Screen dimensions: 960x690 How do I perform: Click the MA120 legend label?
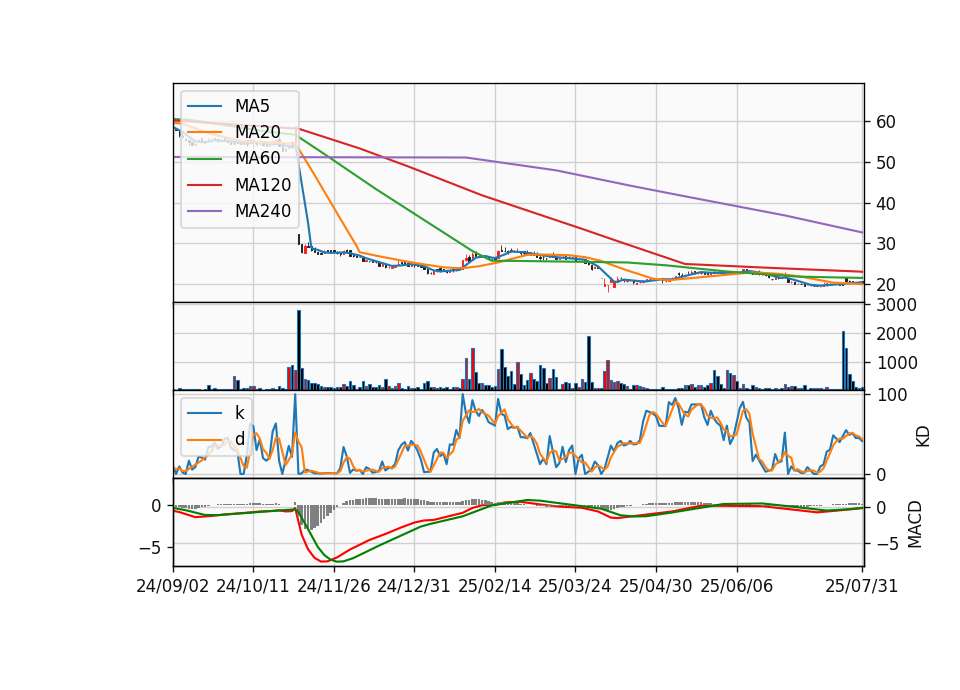(263, 185)
